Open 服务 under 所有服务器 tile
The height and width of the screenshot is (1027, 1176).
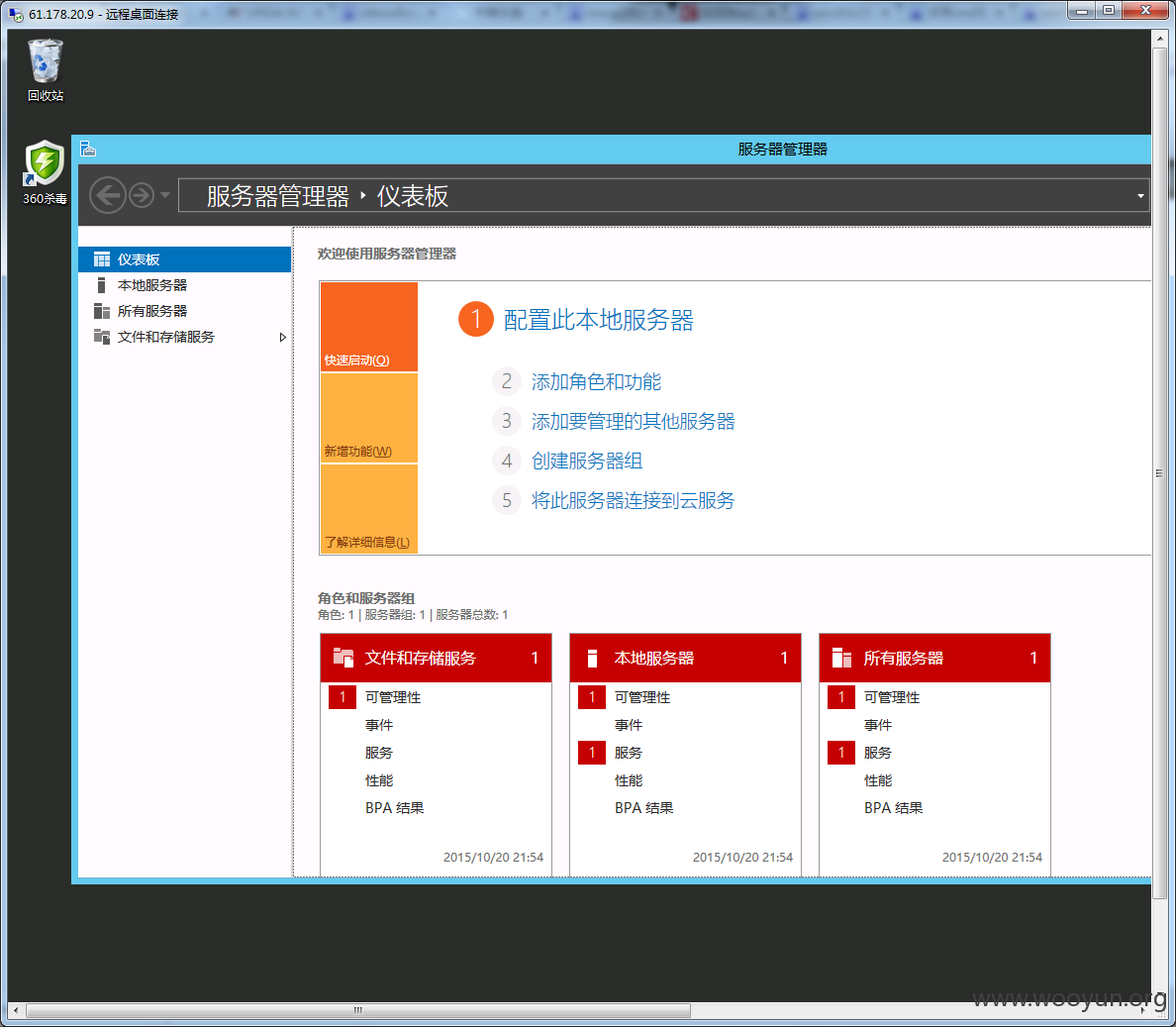tap(877, 753)
